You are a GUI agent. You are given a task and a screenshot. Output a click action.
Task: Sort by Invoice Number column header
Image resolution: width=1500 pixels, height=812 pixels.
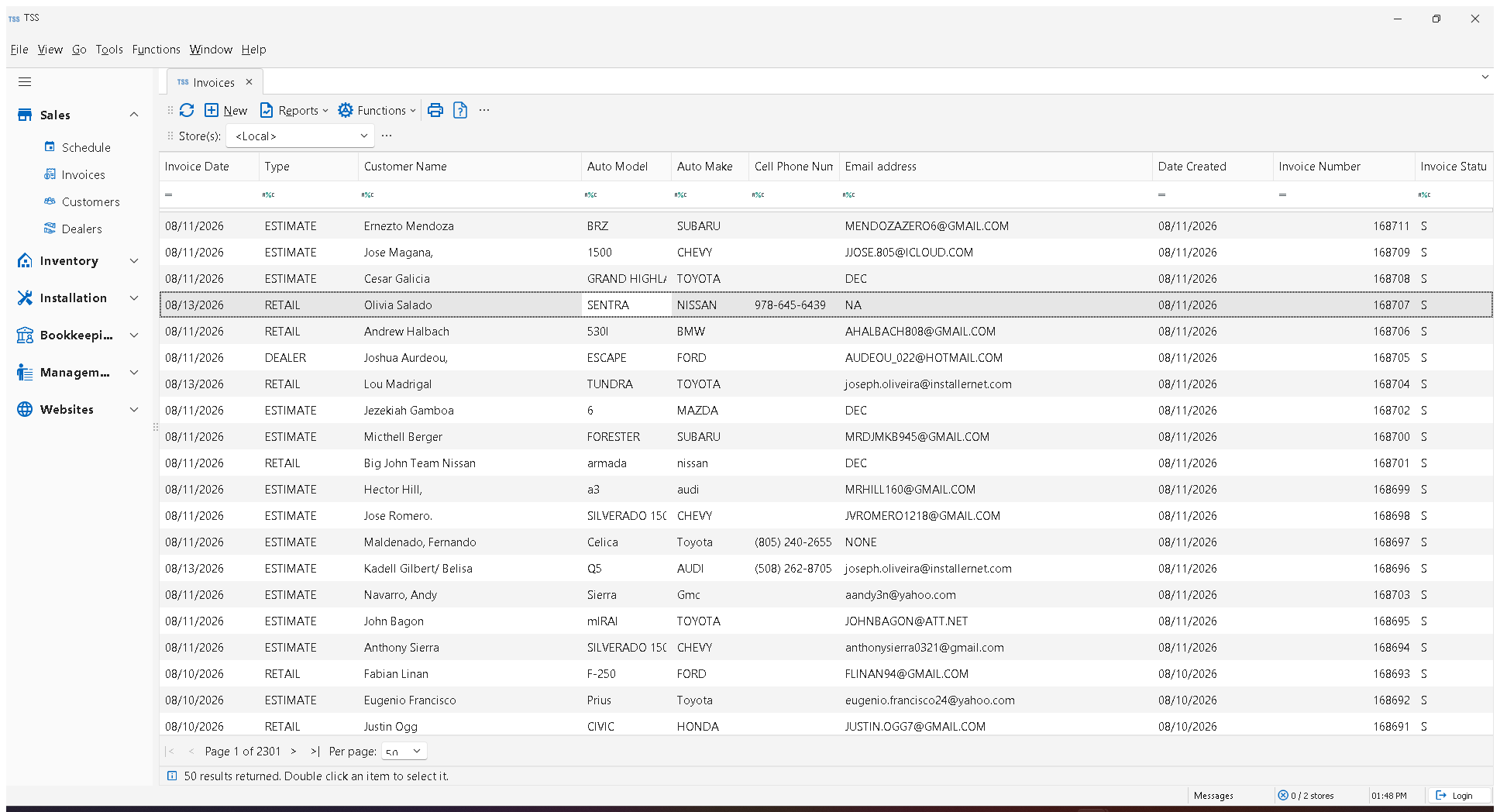1343,167
